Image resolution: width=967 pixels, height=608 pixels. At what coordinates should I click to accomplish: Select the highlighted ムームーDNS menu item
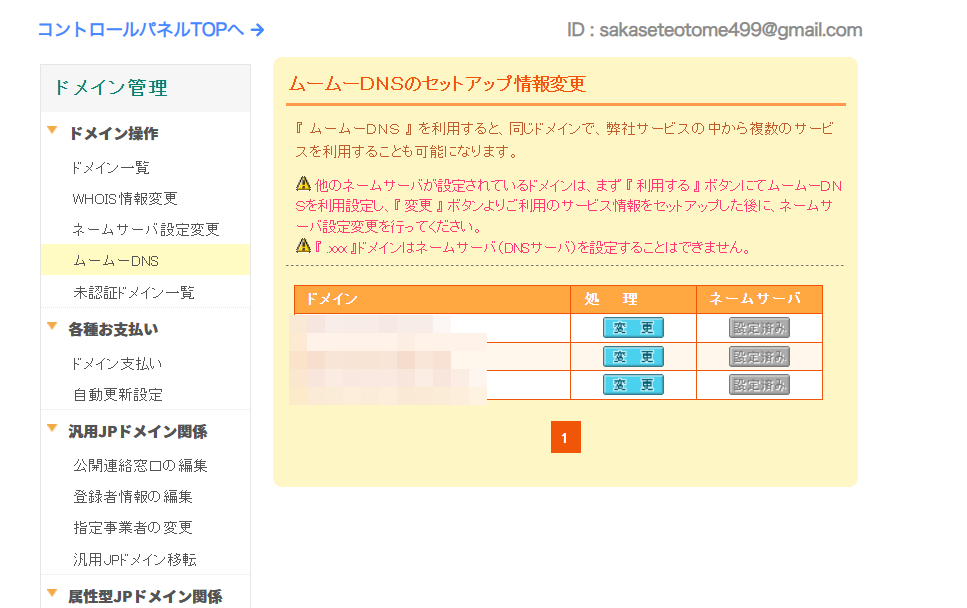[x=116, y=260]
